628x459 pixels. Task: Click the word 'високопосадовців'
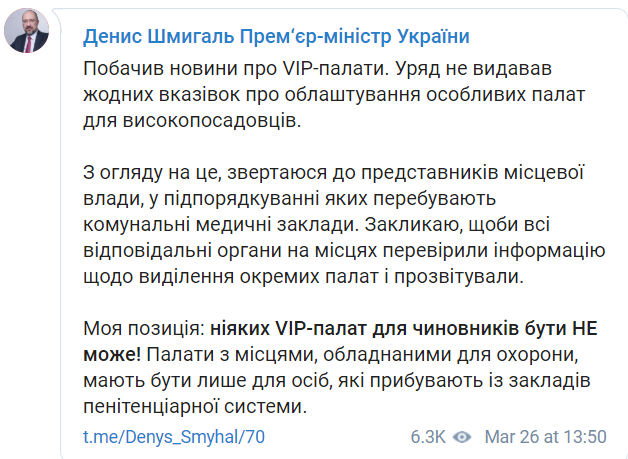[211, 121]
